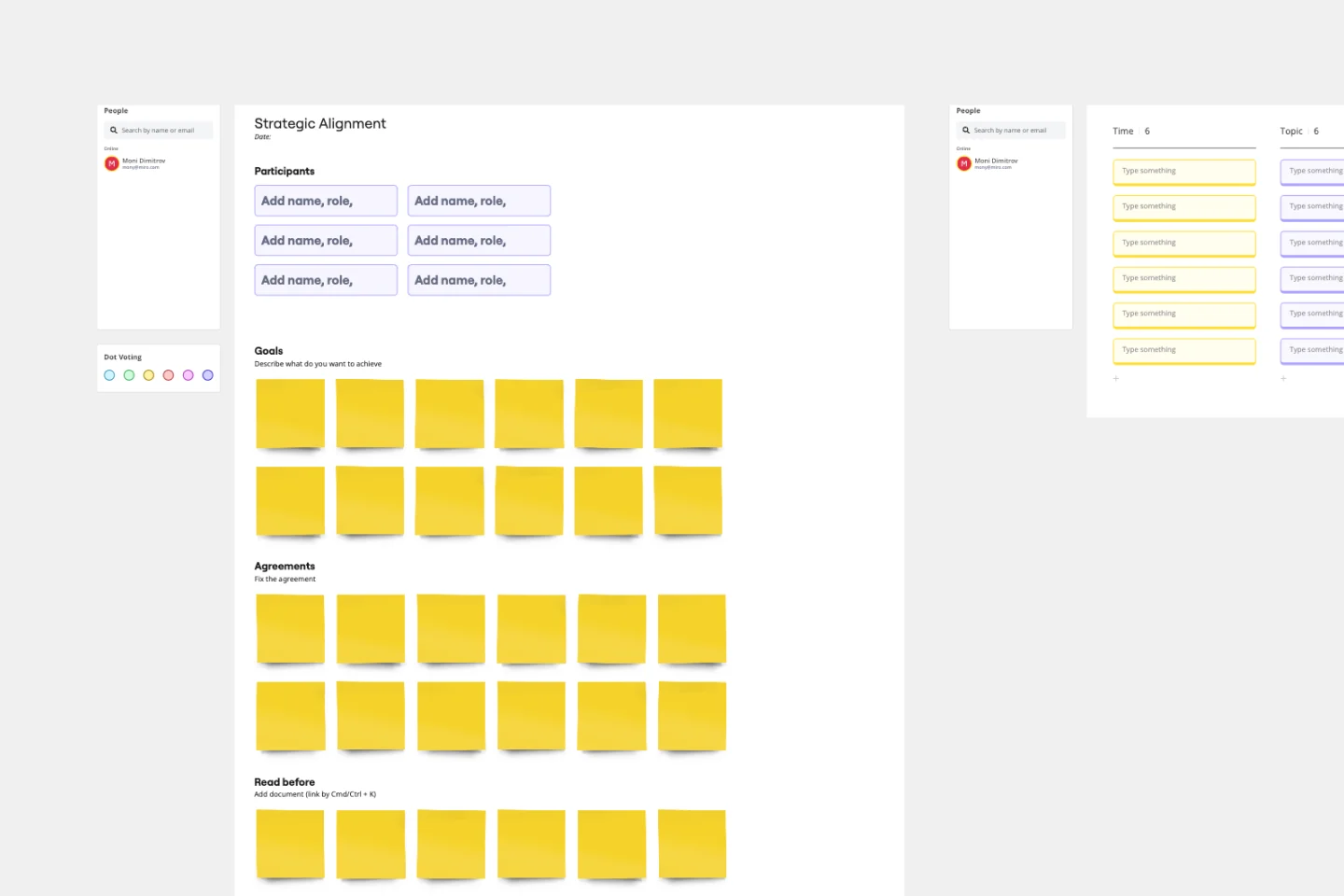Click the Date field below the title

262,136
